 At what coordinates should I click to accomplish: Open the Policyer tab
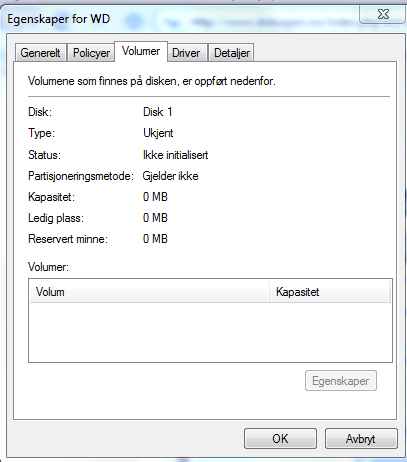tap(91, 53)
